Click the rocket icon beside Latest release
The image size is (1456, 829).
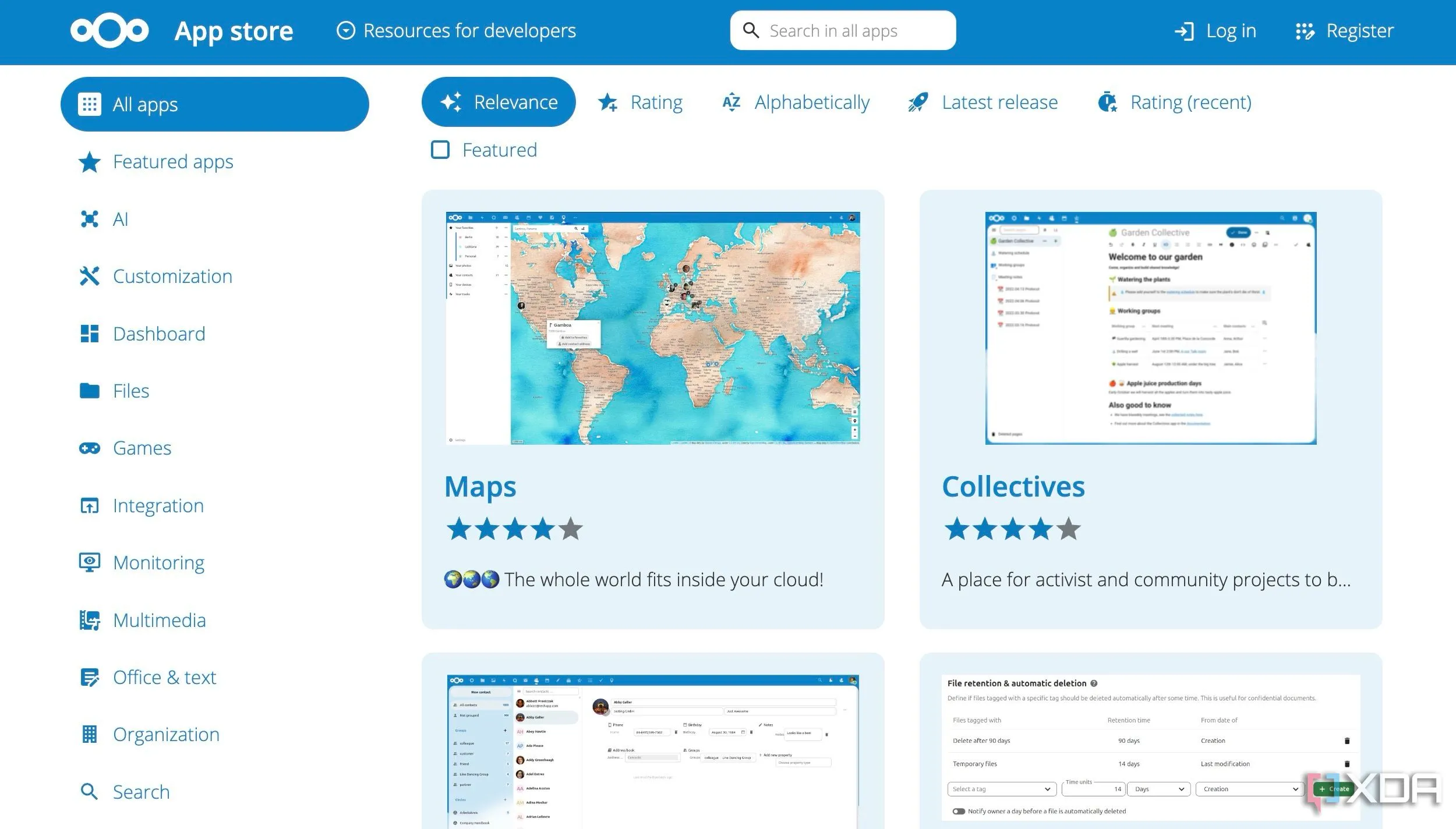click(918, 102)
